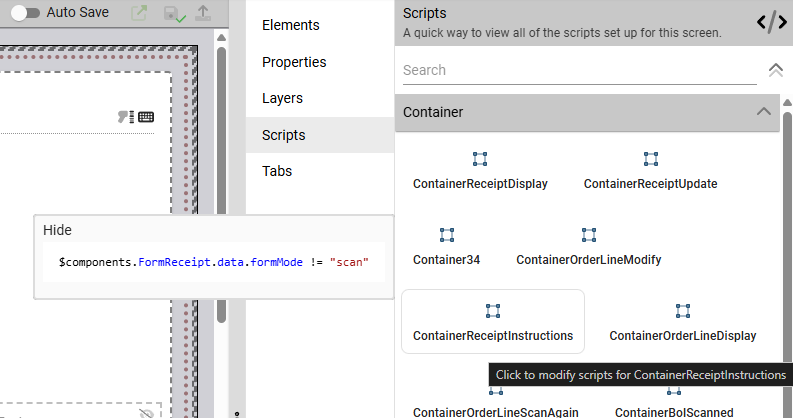The image size is (793, 418).
Task: Switch to the Properties tab
Action: [294, 62]
